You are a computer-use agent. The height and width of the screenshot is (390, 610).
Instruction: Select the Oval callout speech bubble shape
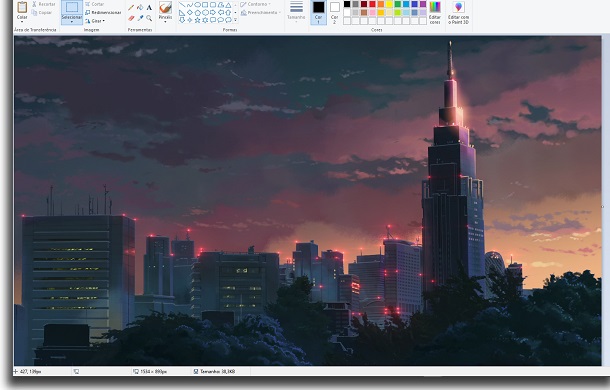[221, 20]
